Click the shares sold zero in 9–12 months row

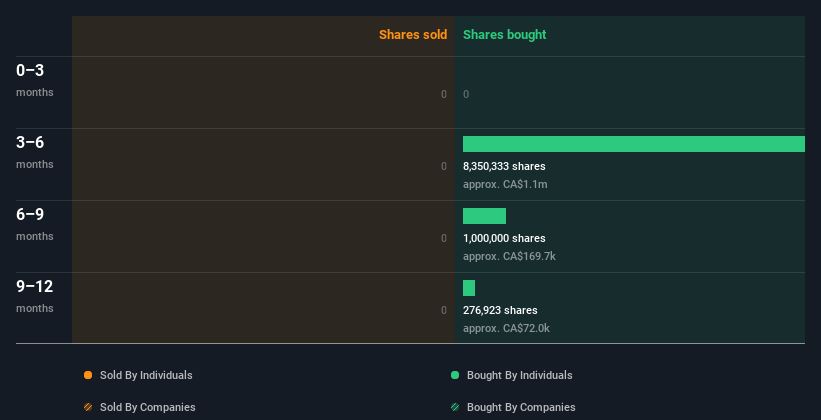pyautogui.click(x=444, y=311)
